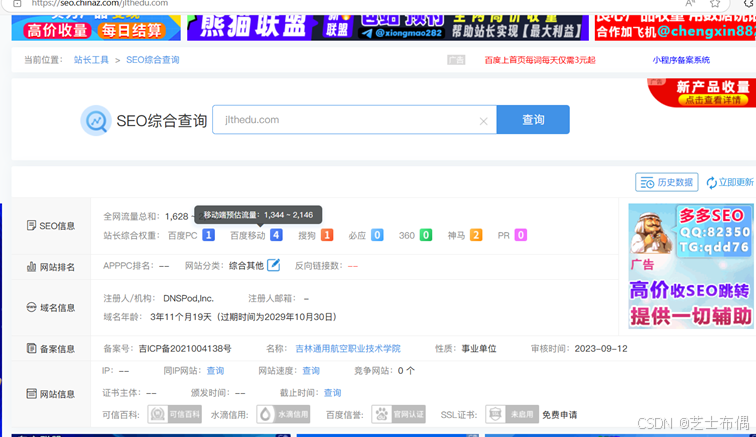Open the 熊猫联盟 banner ad
Image resolution: width=756 pixels, height=437 pixels.
coord(388,27)
